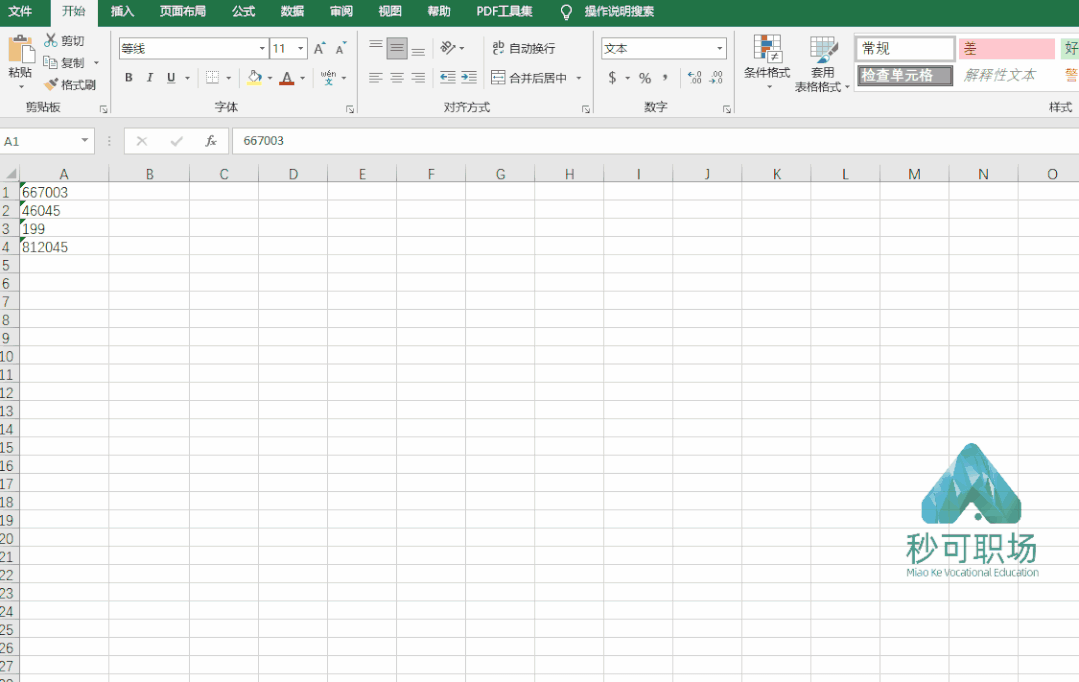Click the 条件格式 conditional formatting button

pyautogui.click(x=767, y=60)
